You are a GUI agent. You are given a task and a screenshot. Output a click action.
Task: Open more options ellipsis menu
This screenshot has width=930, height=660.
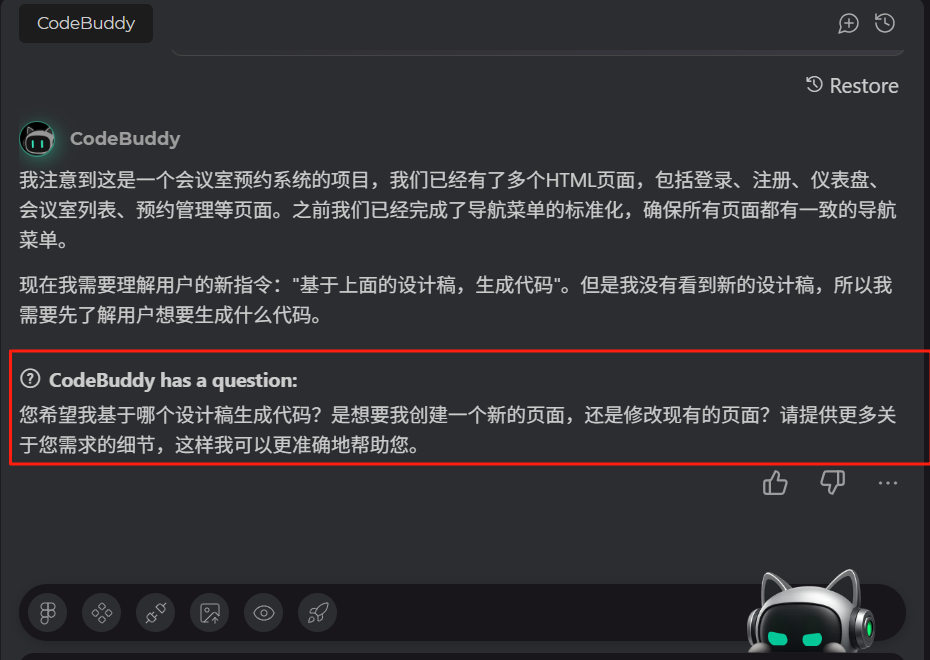[887, 483]
